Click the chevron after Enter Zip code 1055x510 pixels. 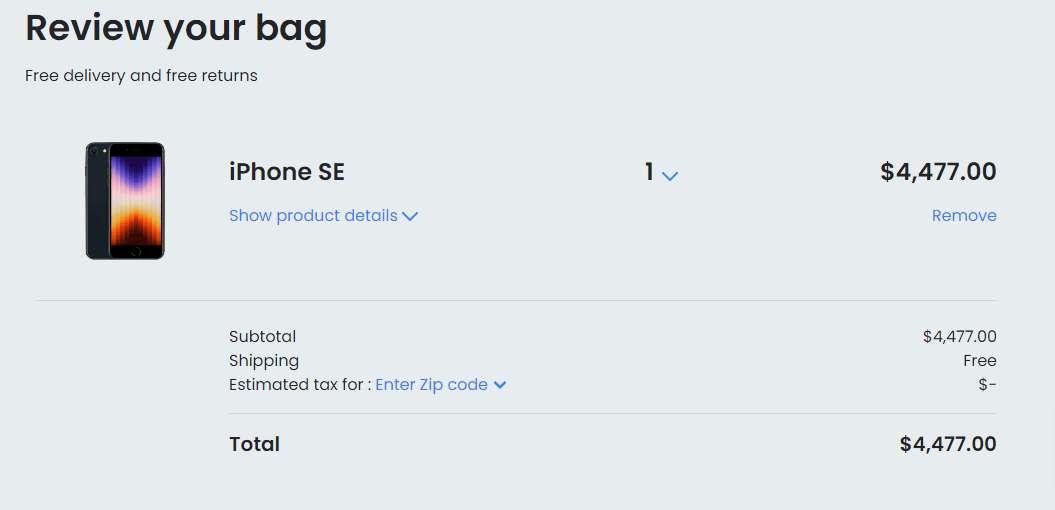(x=500, y=385)
